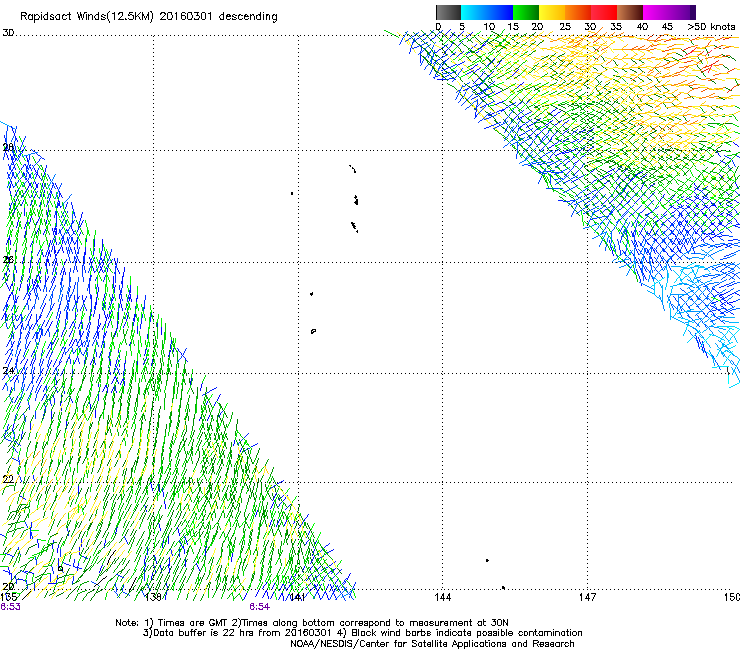Image resolution: width=740 pixels, height=650 pixels.
Task: Click the red 30-35 knots legend swatch
Action: [x=604, y=12]
